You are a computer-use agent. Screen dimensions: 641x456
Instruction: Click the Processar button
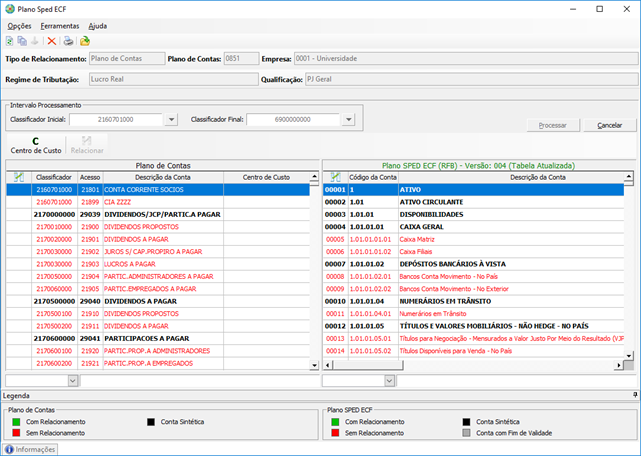pyautogui.click(x=553, y=126)
